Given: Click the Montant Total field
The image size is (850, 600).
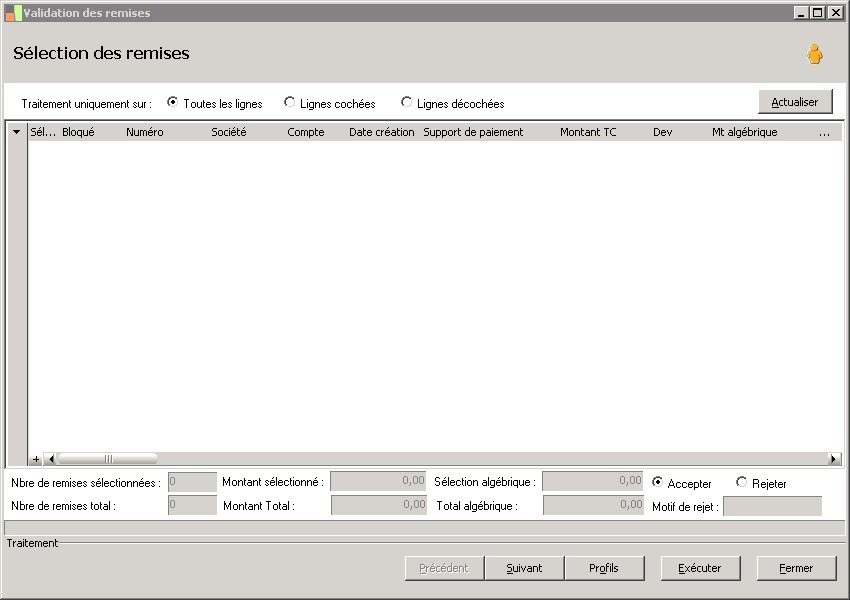Looking at the screenshot, I should pos(378,505).
